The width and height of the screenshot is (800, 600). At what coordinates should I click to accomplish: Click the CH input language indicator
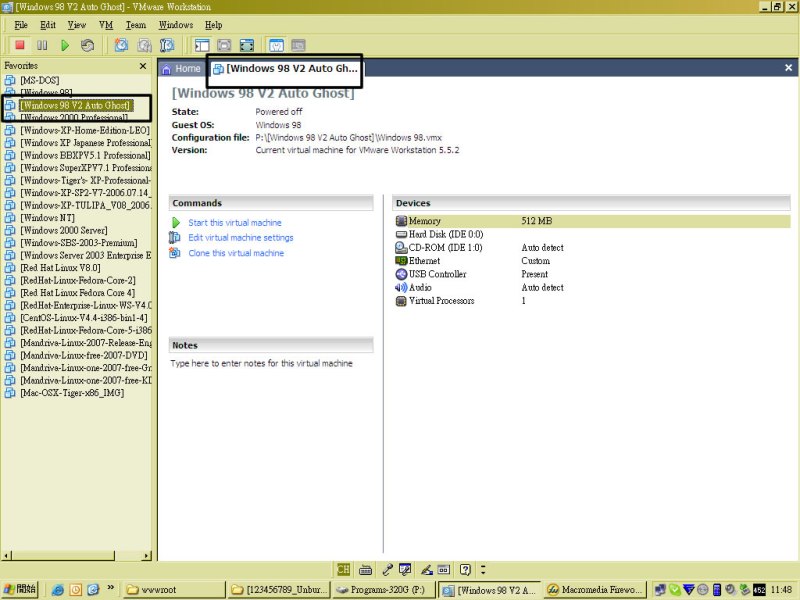point(343,569)
